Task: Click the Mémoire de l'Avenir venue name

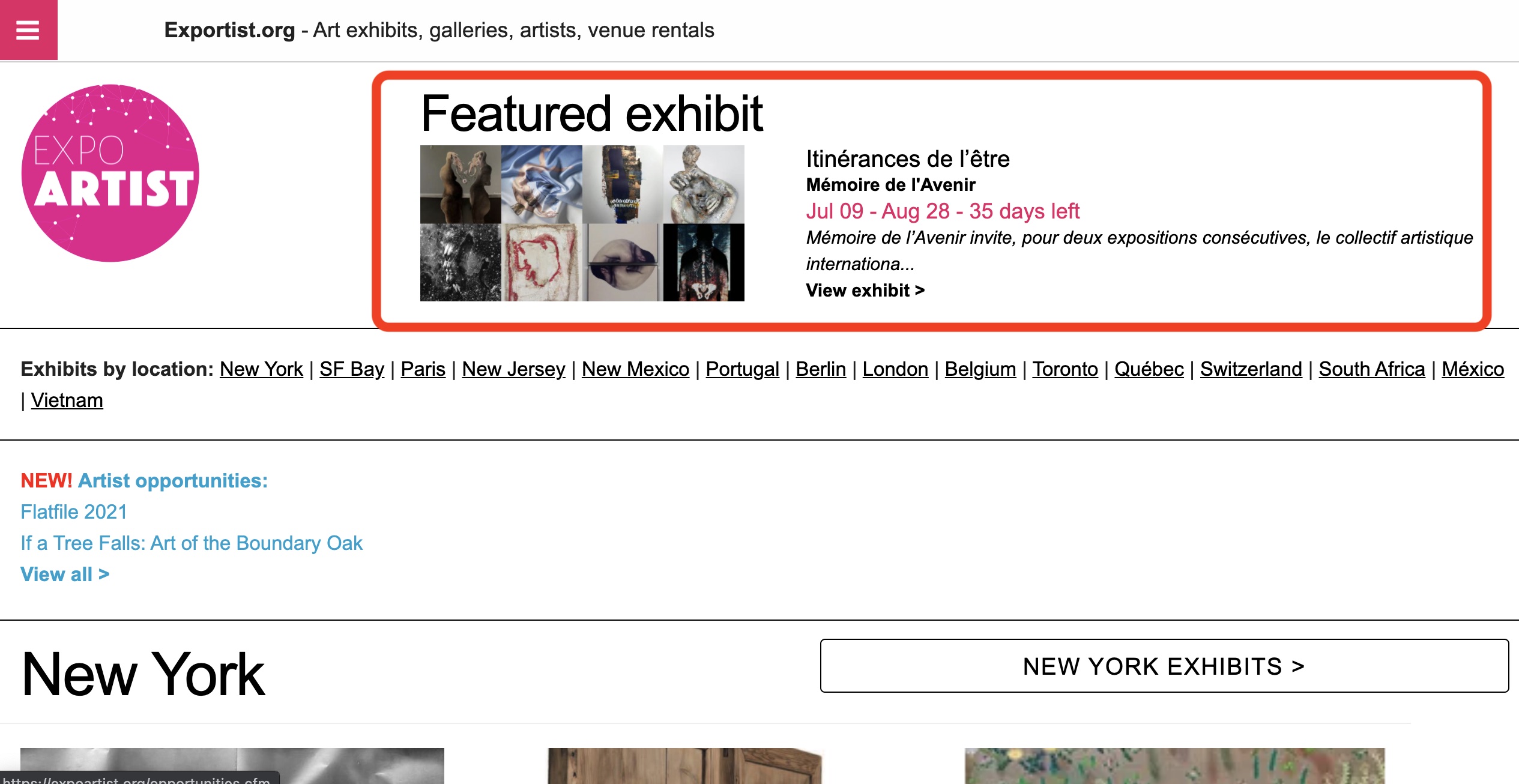Action: click(x=890, y=185)
